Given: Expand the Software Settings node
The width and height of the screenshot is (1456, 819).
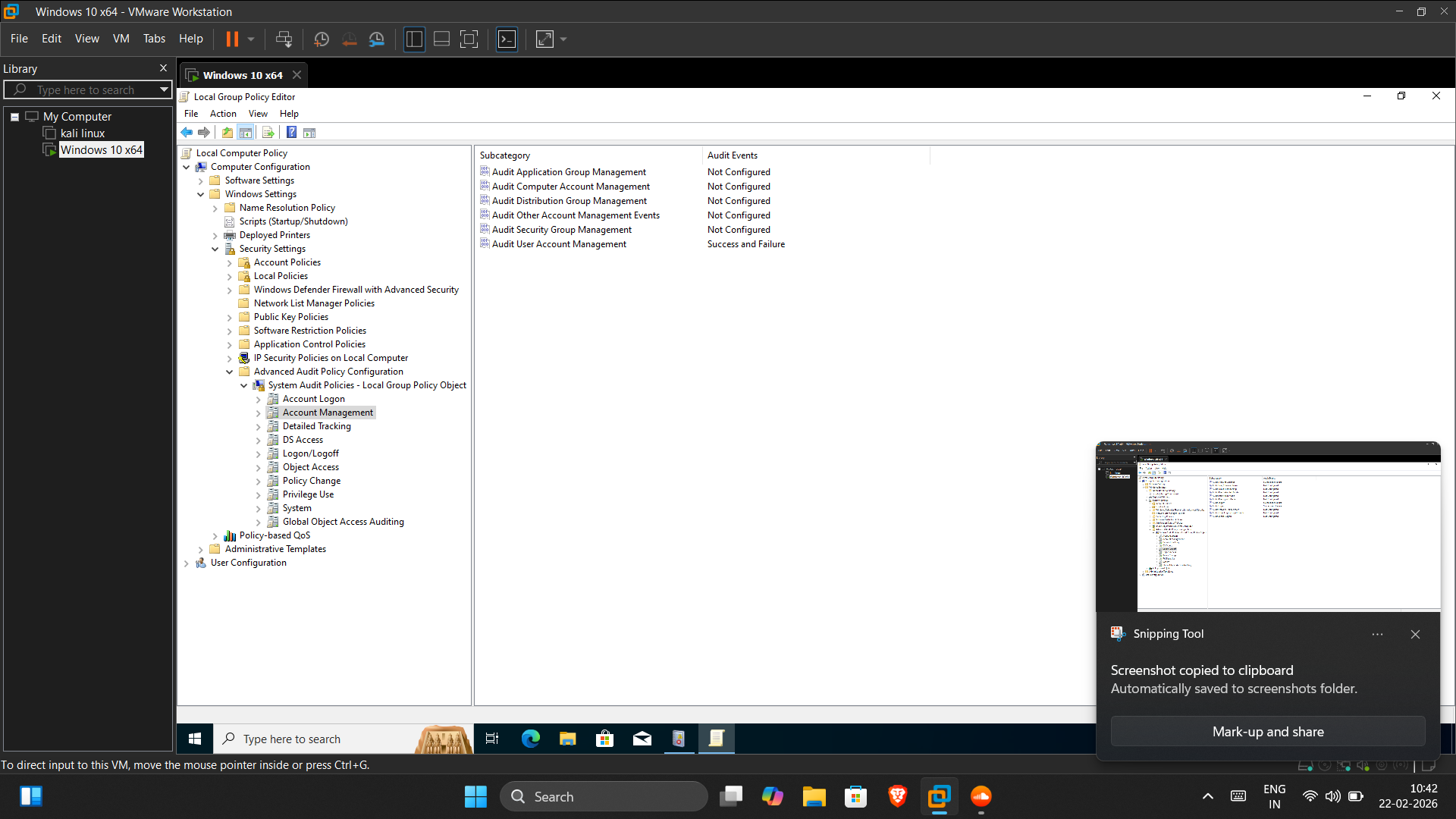Looking at the screenshot, I should (201, 180).
